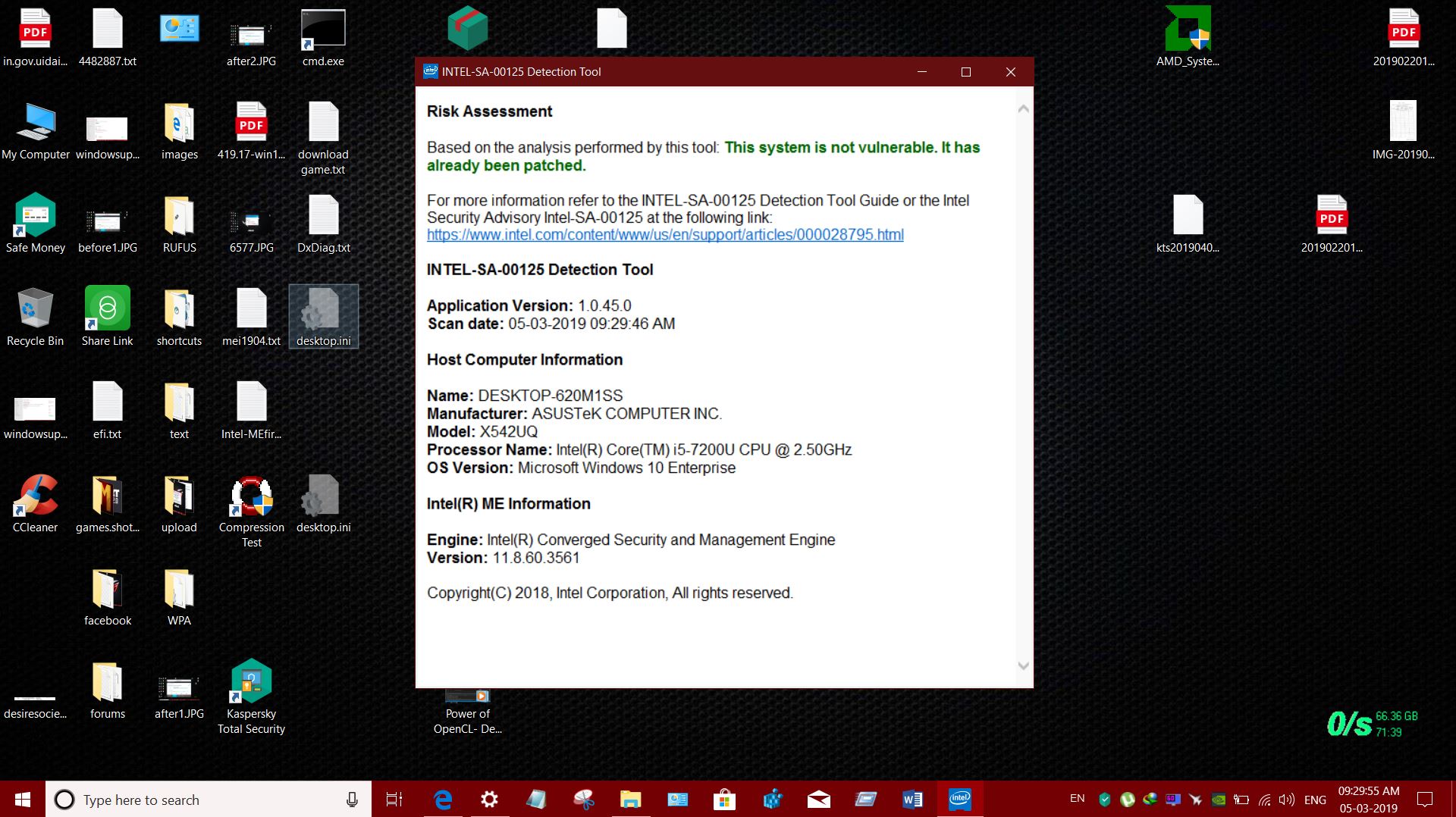Open Microsoft Word from the taskbar
Screen dimensions: 1456x817
pos(912,799)
